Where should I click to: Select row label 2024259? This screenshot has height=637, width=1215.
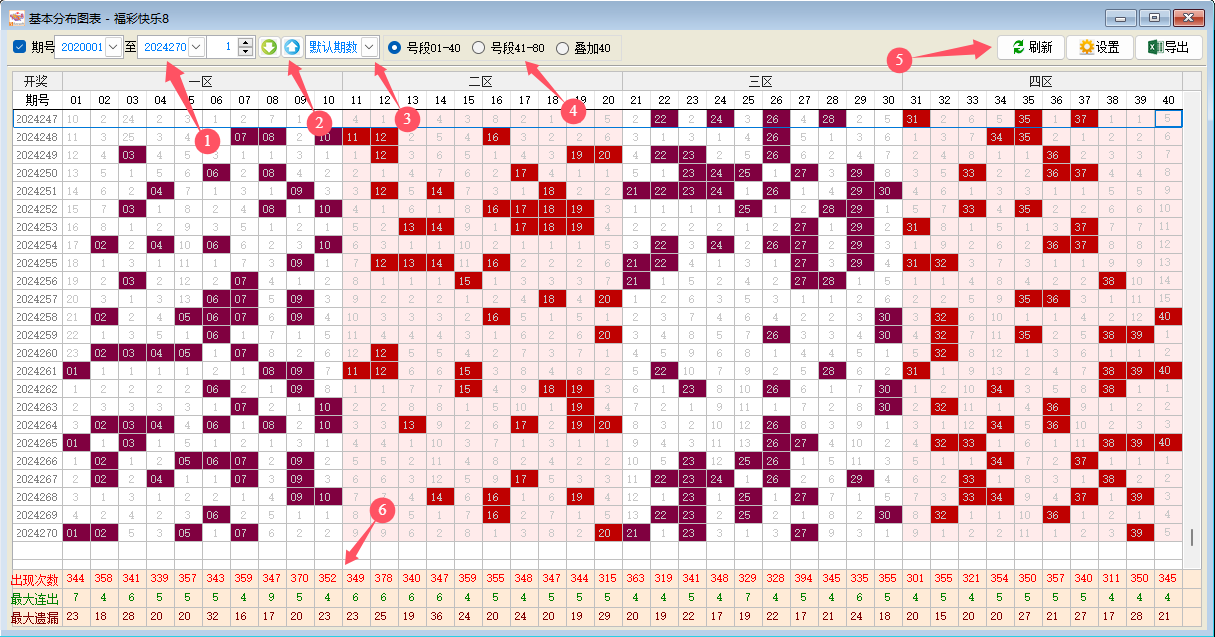click(37, 334)
